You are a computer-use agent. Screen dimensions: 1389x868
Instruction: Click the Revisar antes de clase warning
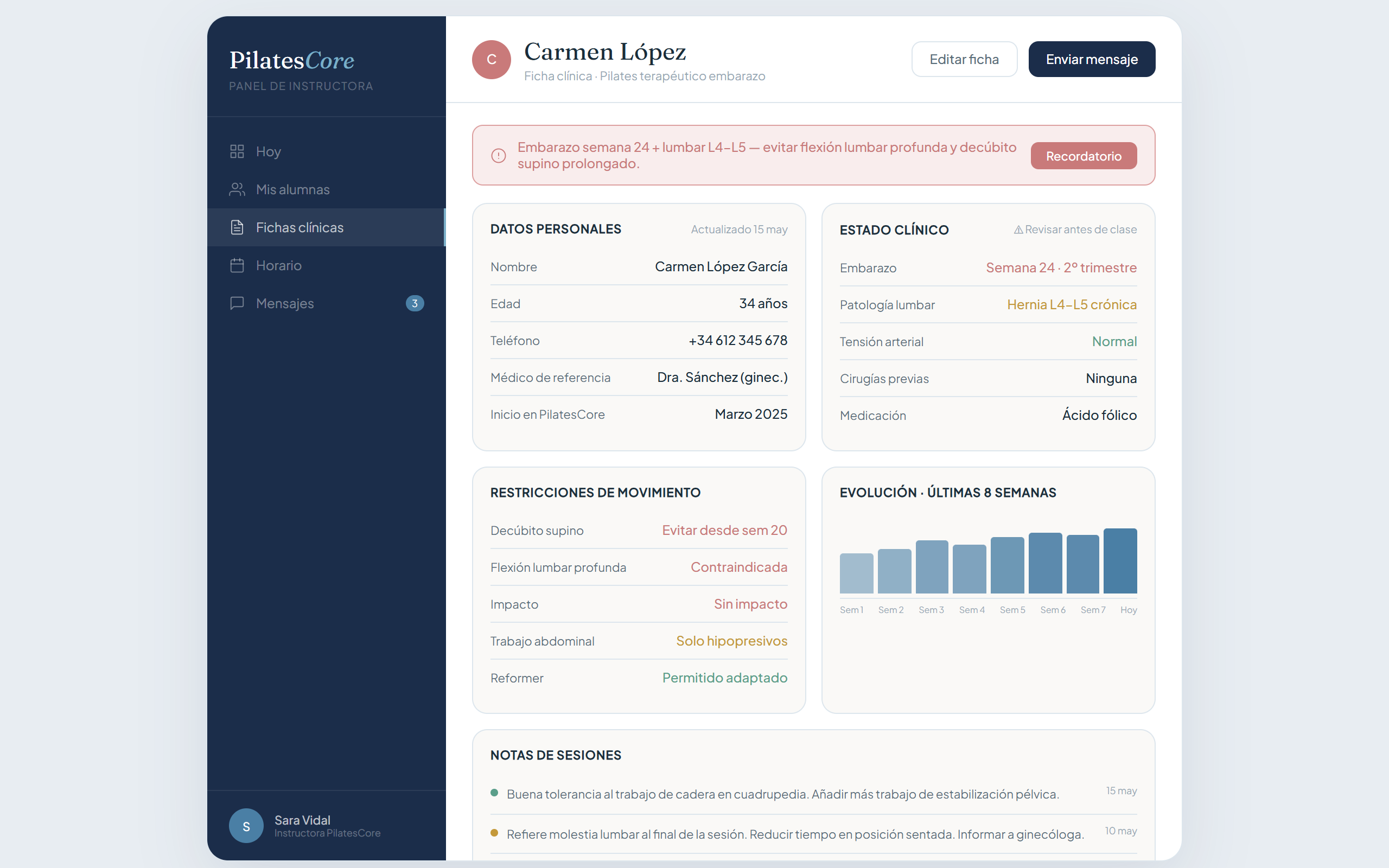click(x=1075, y=229)
